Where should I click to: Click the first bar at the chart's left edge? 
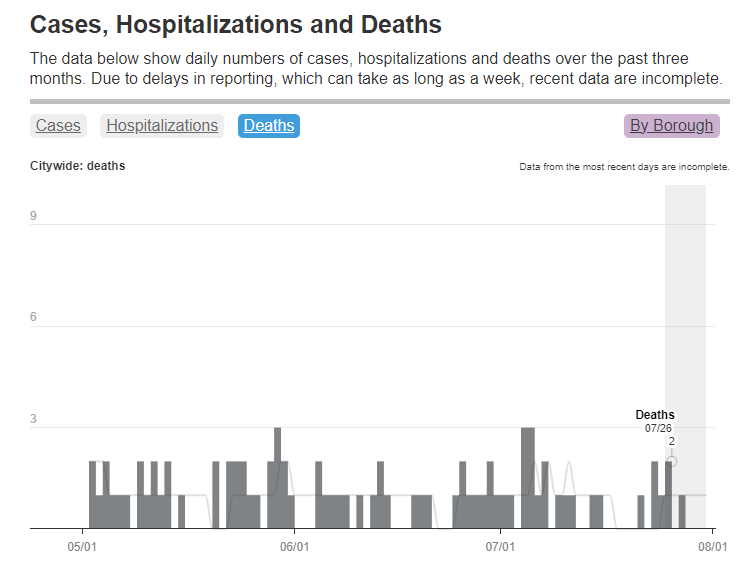92,495
